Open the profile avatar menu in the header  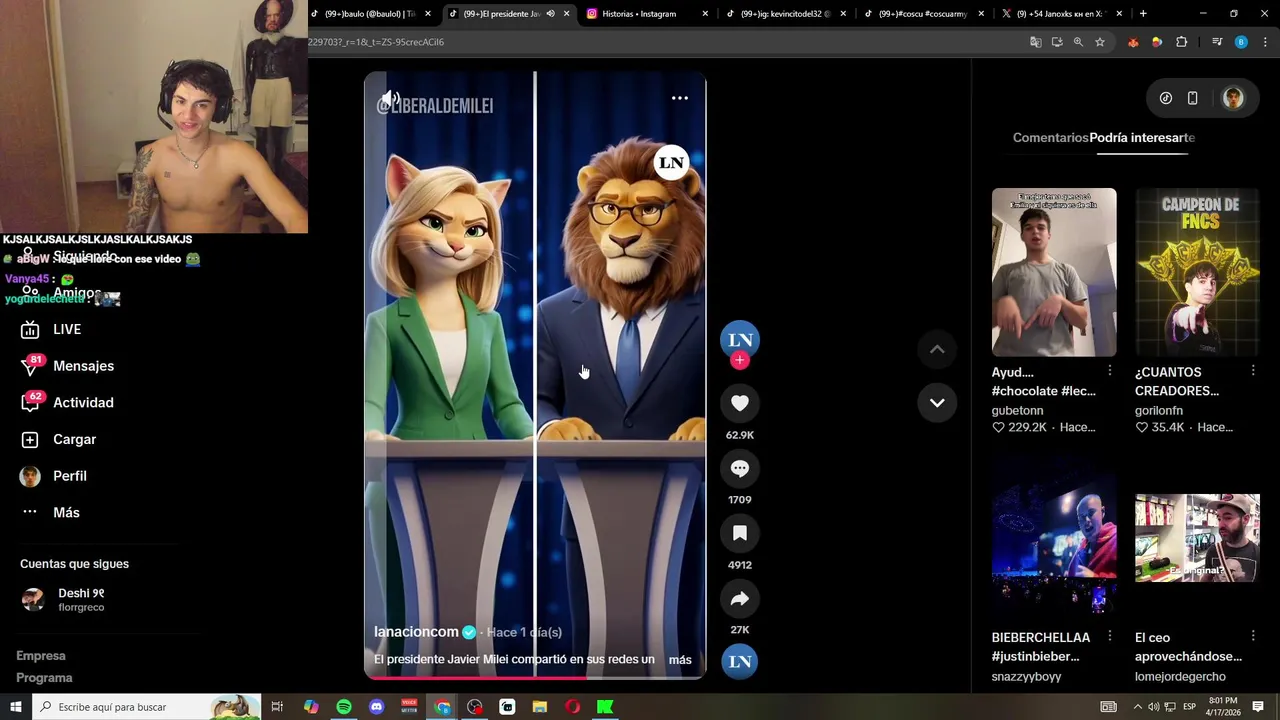point(1233,98)
